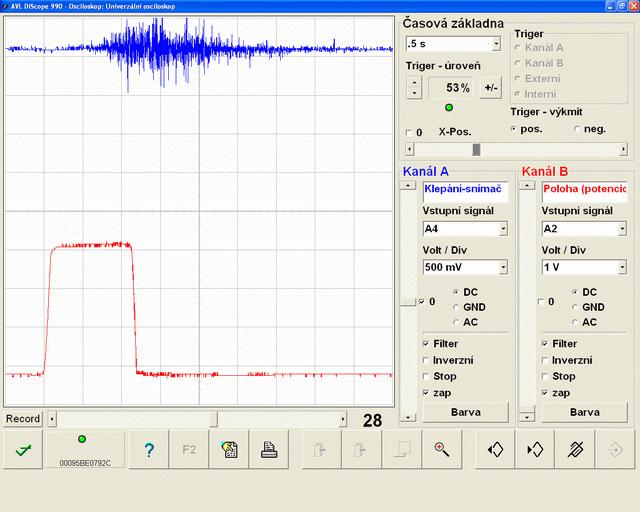This screenshot has width=640, height=512.
Task: Expand Kanál A Volt/Div dropdown
Action: tap(502, 268)
